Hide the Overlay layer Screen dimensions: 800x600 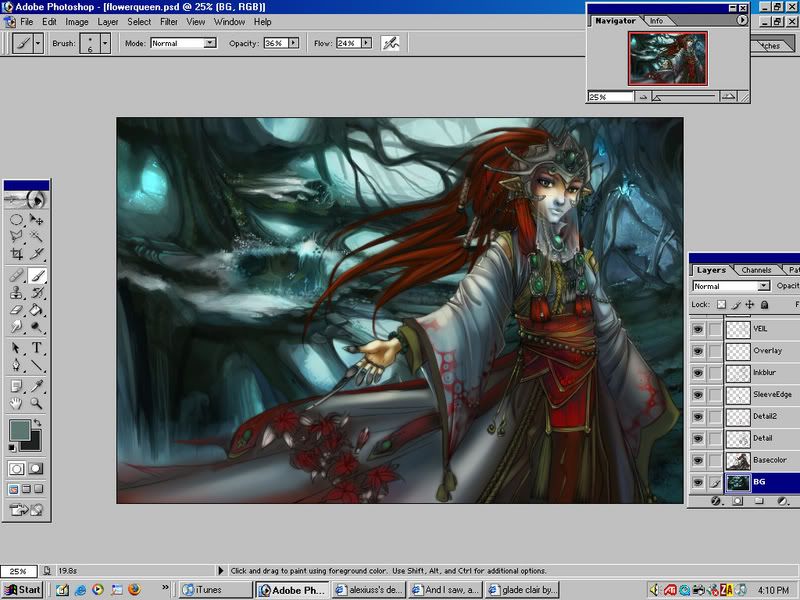[697, 352]
